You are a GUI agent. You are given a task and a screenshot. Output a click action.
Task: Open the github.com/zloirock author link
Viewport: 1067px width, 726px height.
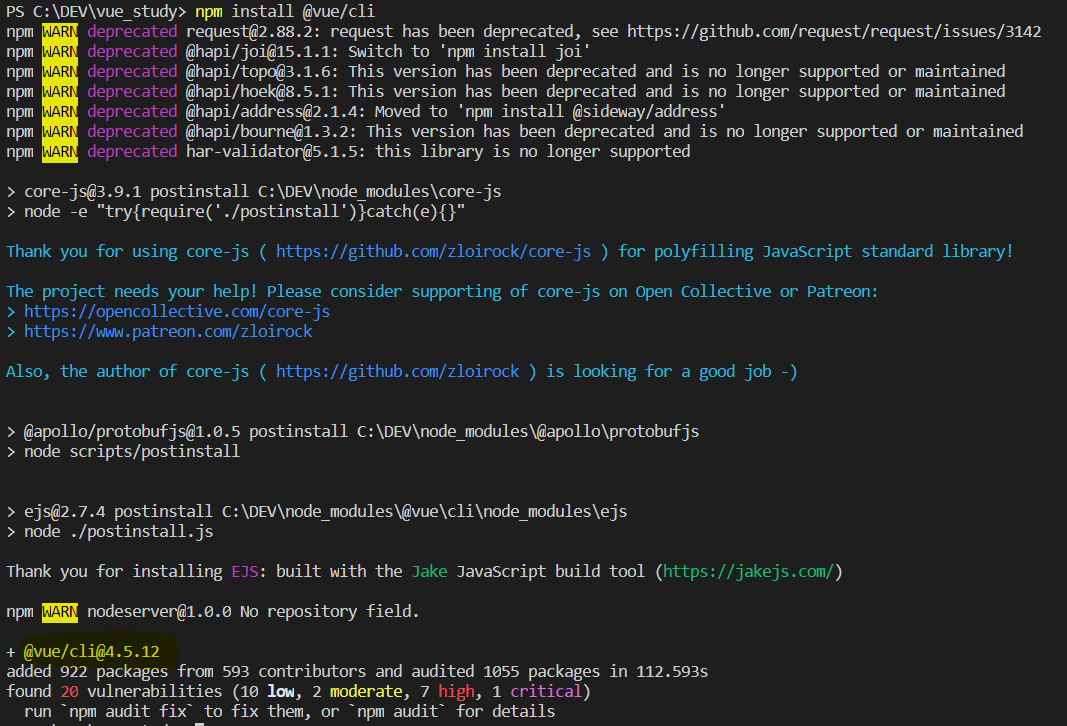[397, 372]
